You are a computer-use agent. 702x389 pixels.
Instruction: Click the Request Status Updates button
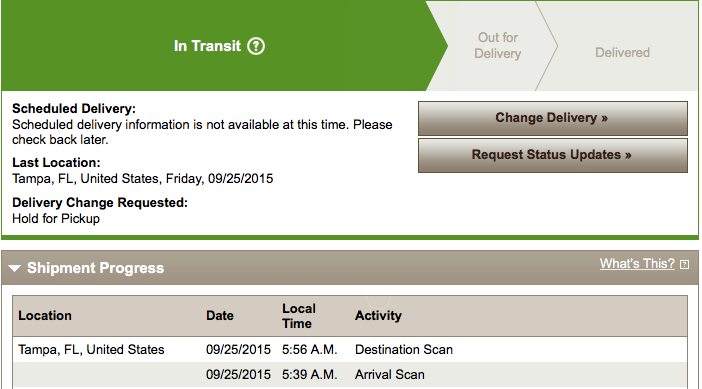[552, 155]
